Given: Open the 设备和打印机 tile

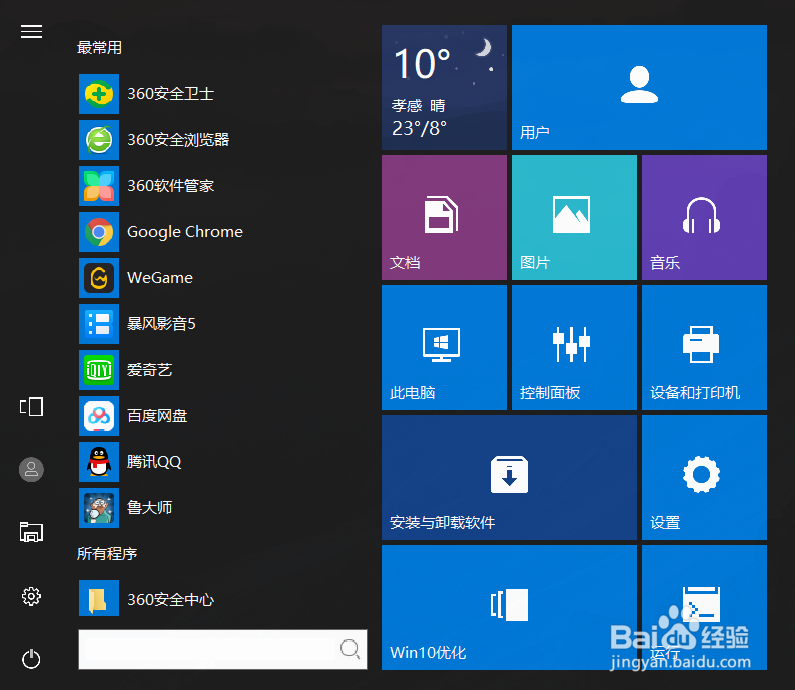Looking at the screenshot, I should [x=704, y=347].
